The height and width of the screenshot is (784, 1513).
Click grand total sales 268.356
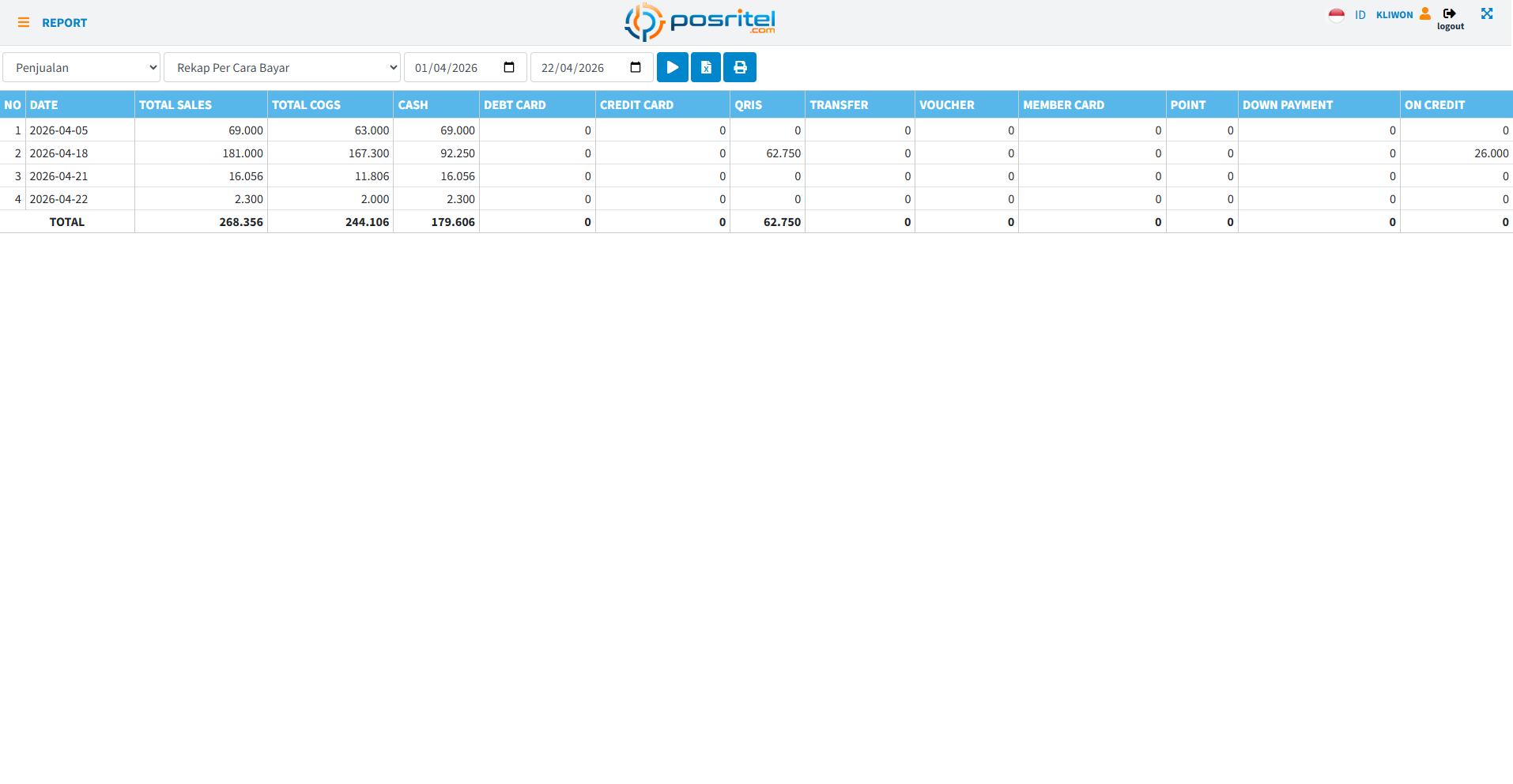[241, 222]
